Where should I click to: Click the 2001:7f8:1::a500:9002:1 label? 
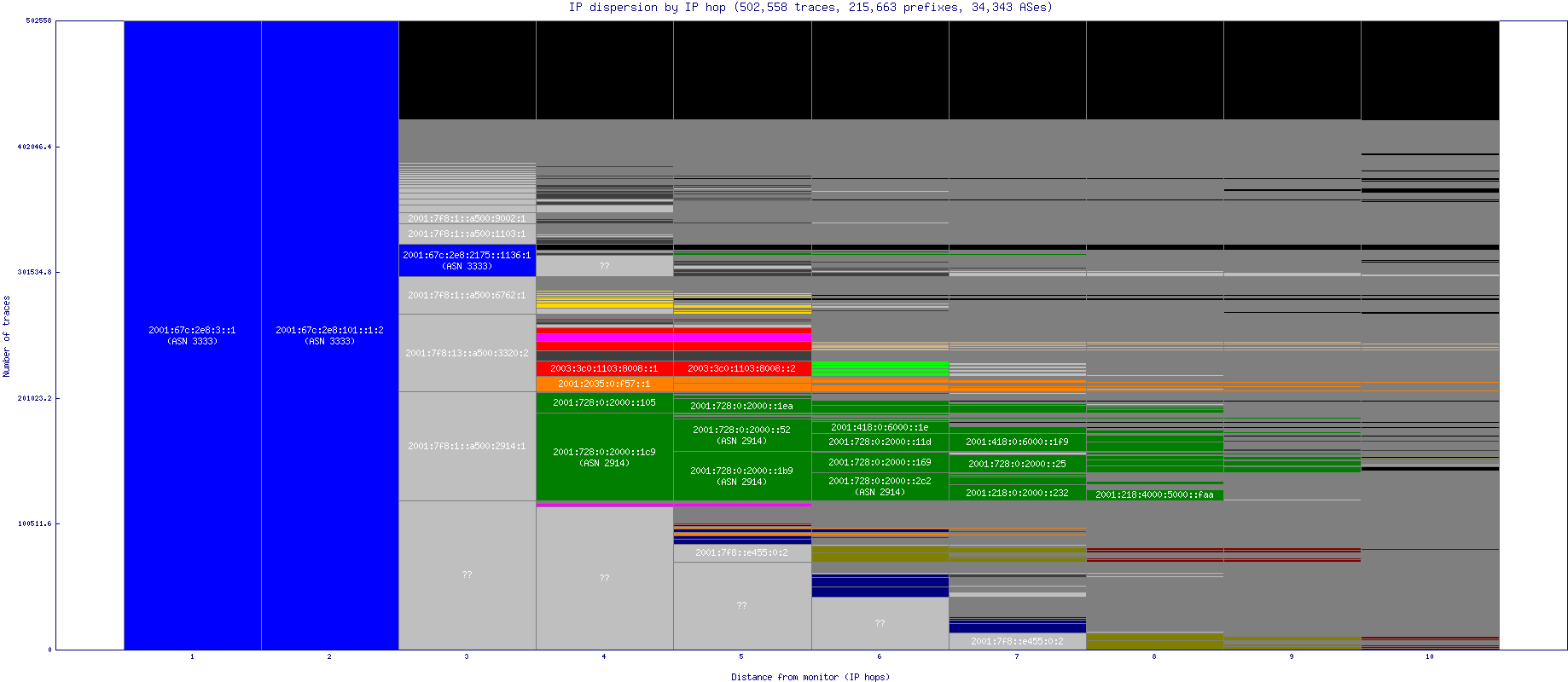pyautogui.click(x=467, y=218)
